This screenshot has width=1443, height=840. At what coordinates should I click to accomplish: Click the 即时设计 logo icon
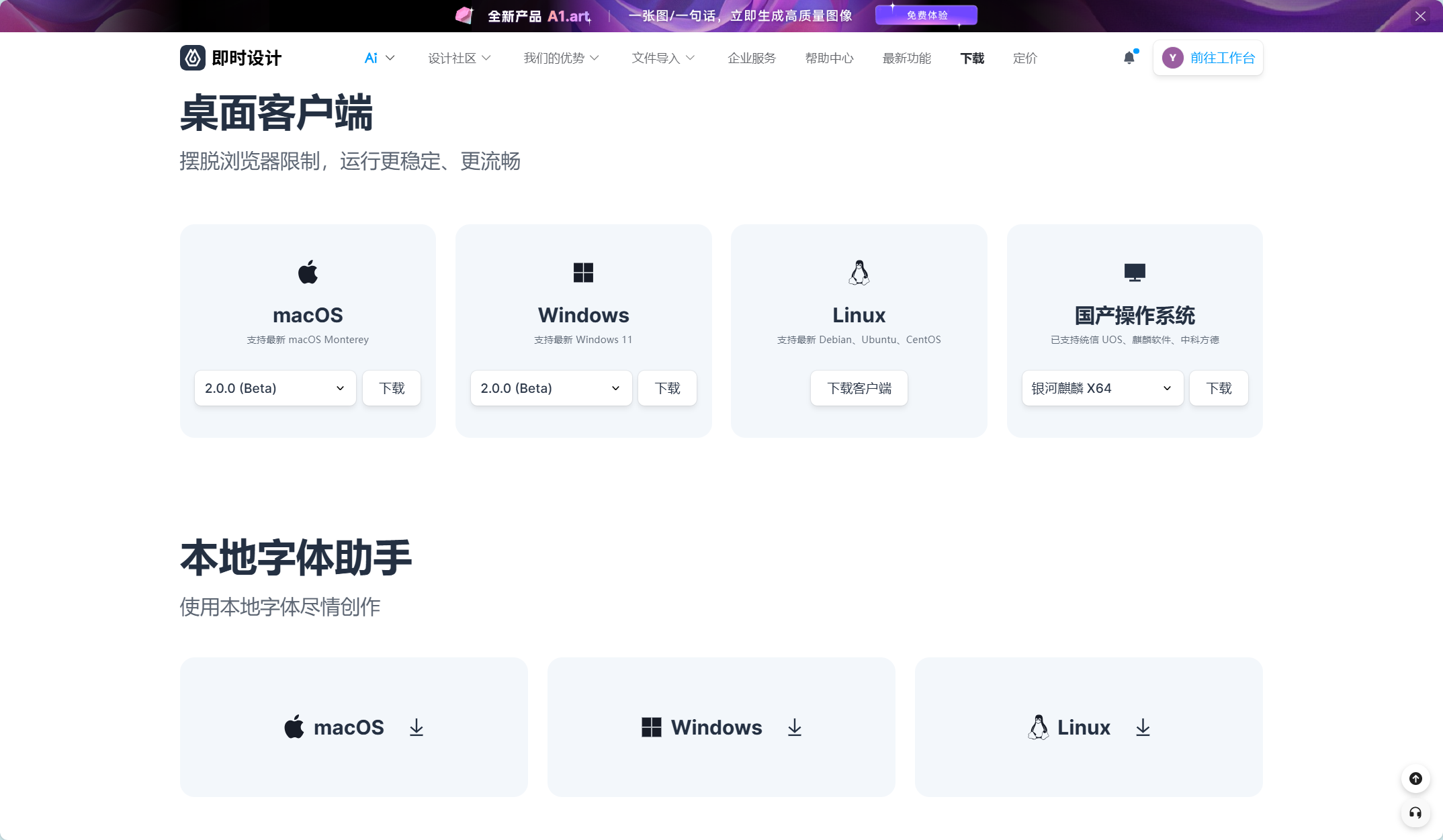(192, 58)
